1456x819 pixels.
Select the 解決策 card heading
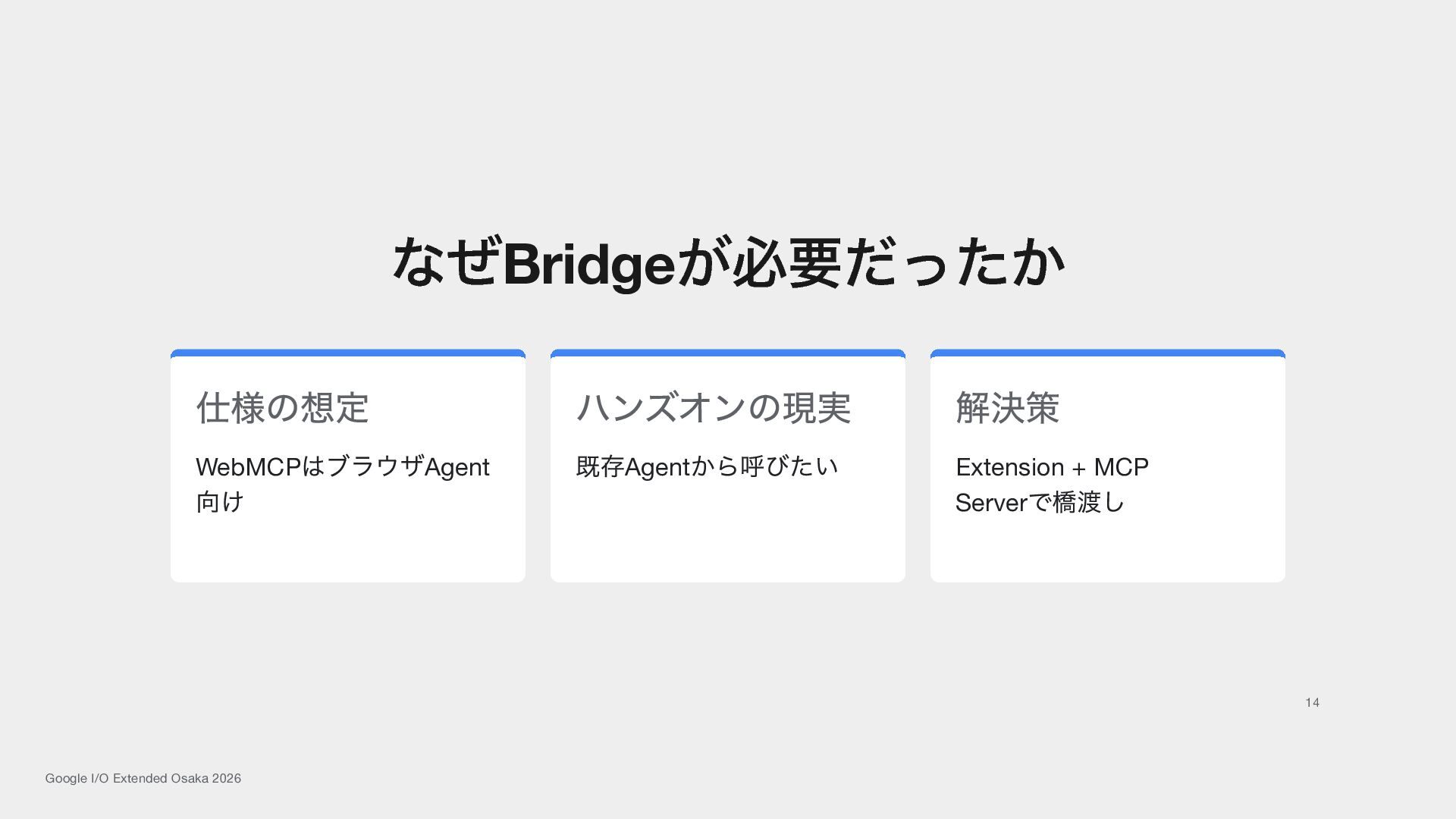1007,407
